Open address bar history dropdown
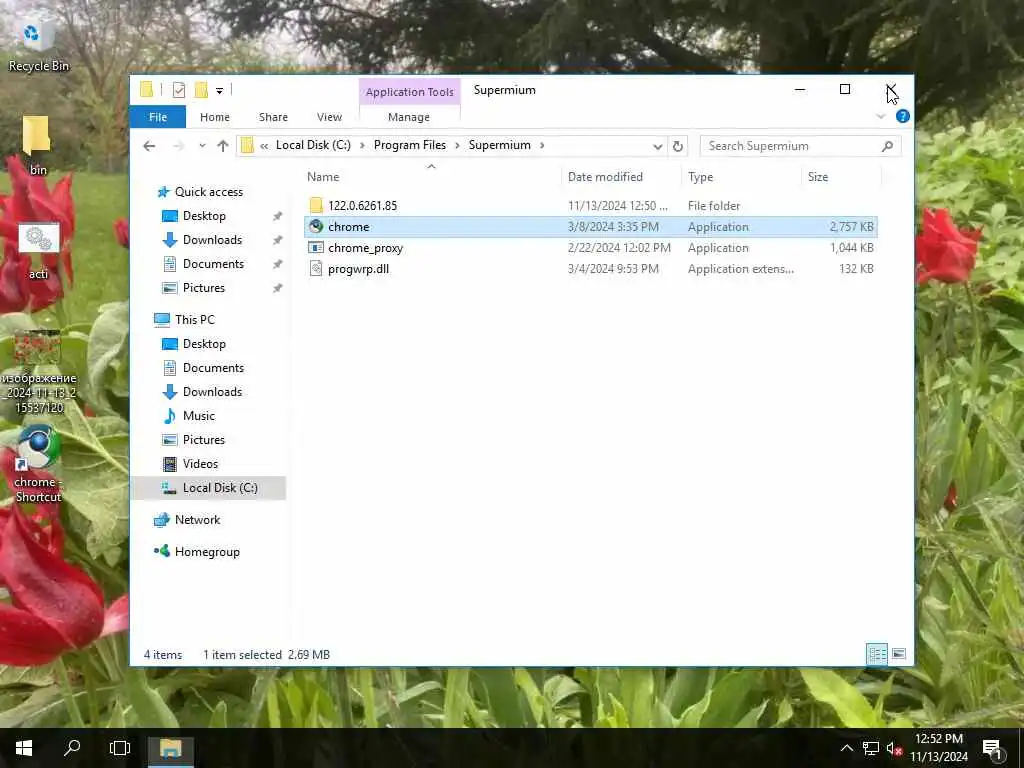This screenshot has width=1024, height=768. [658, 146]
